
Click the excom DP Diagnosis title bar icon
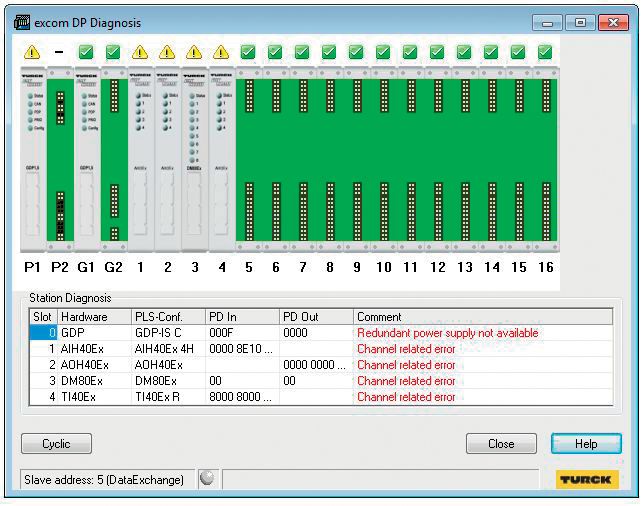(22, 22)
